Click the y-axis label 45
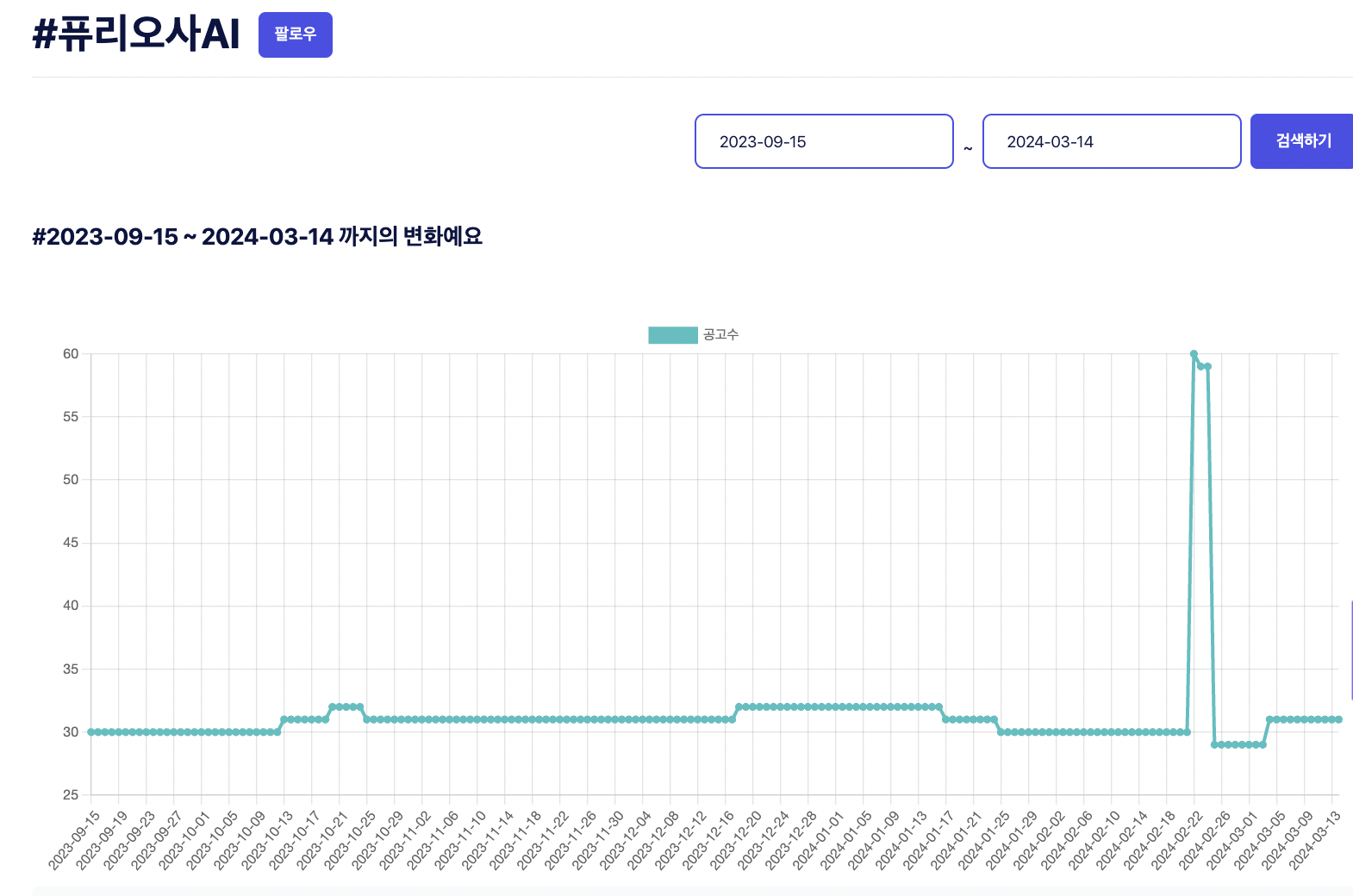Screen dimensions: 1353x896 coord(71,543)
